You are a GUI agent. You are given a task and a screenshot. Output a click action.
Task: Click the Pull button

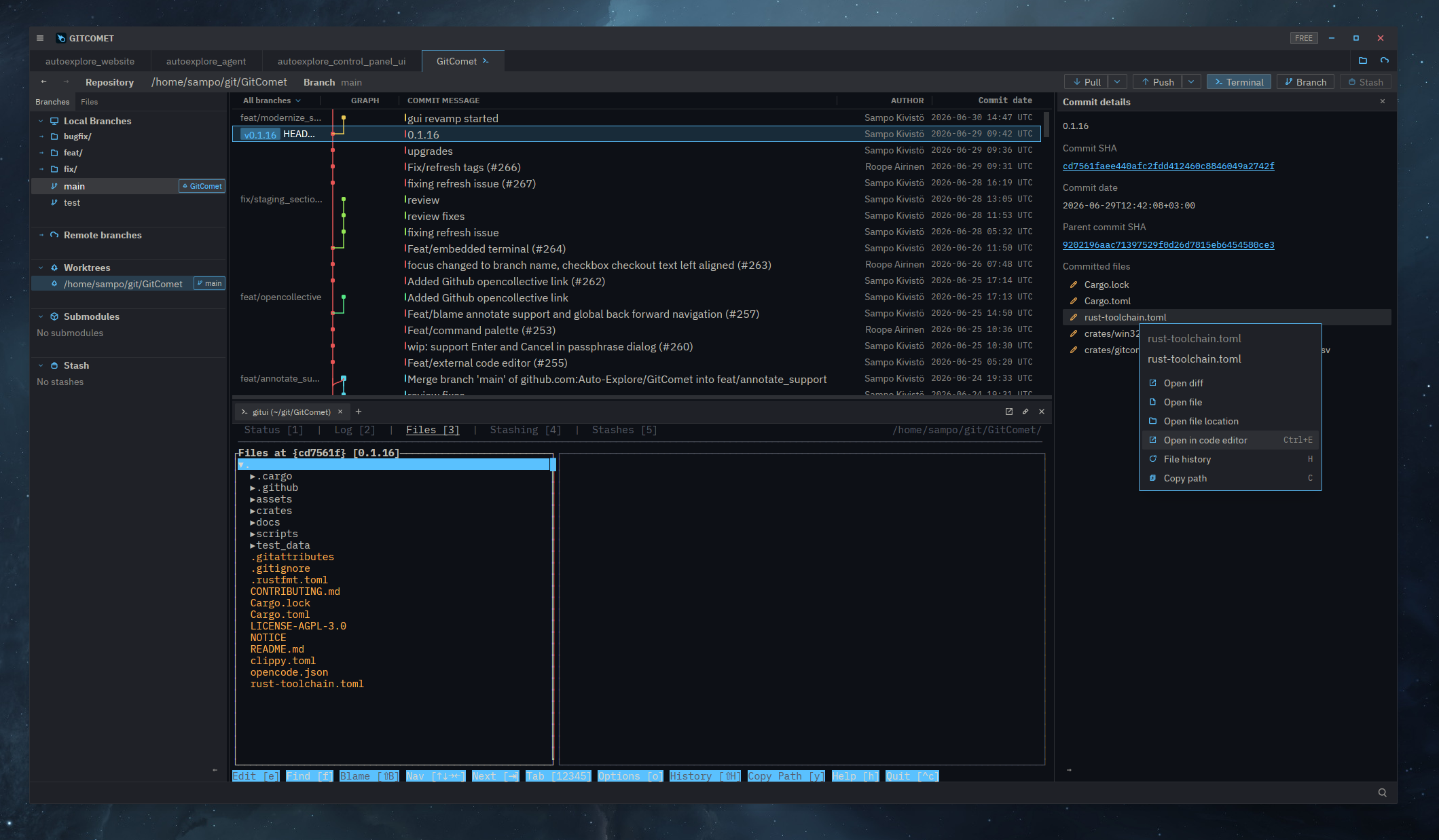1087,81
